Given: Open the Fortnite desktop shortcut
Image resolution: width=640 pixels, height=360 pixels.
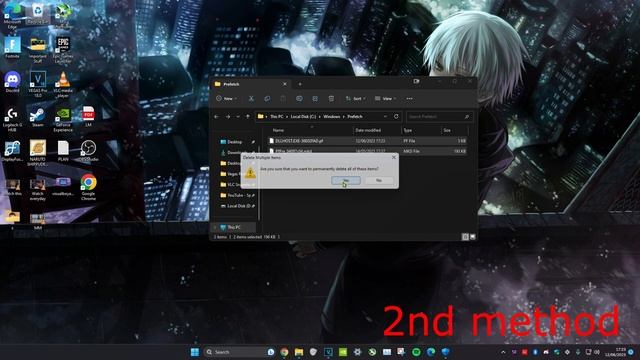Looking at the screenshot, I should (x=12, y=48).
